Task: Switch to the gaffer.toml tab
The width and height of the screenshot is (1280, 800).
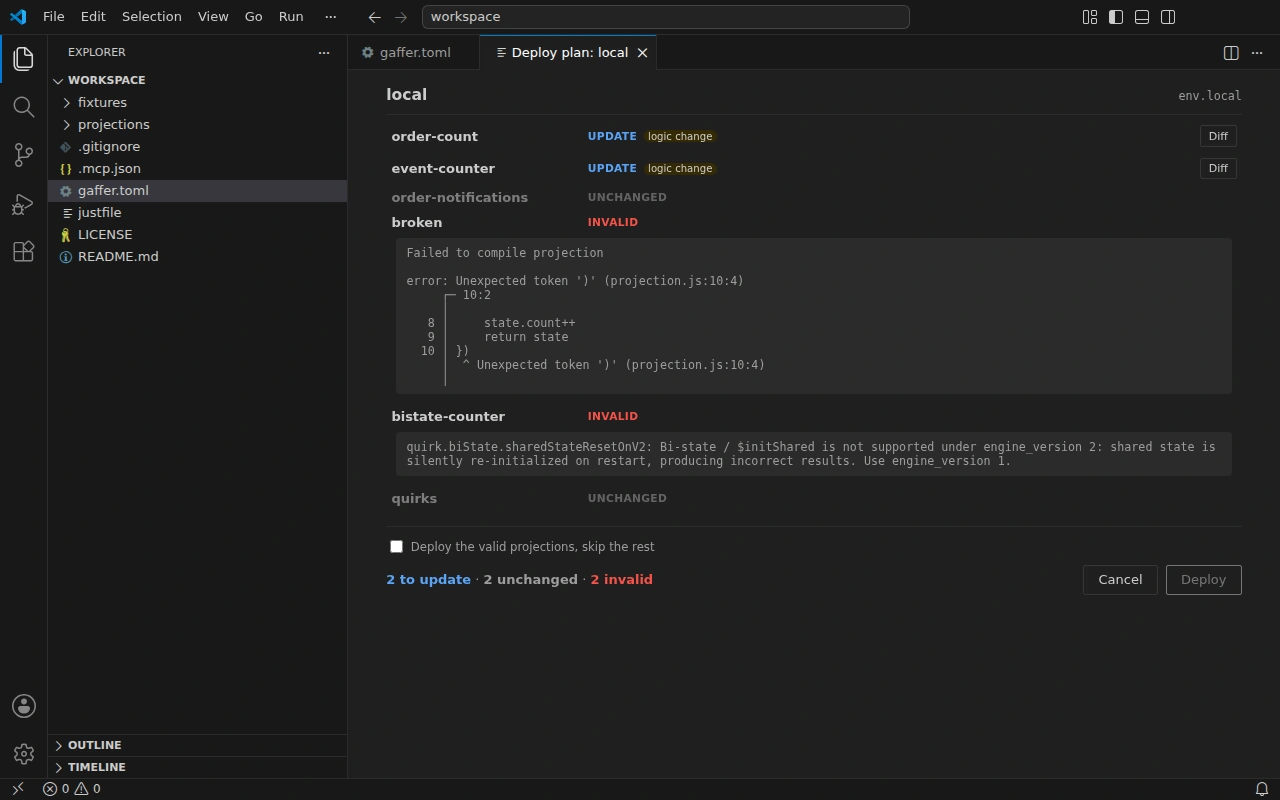Action: (414, 53)
